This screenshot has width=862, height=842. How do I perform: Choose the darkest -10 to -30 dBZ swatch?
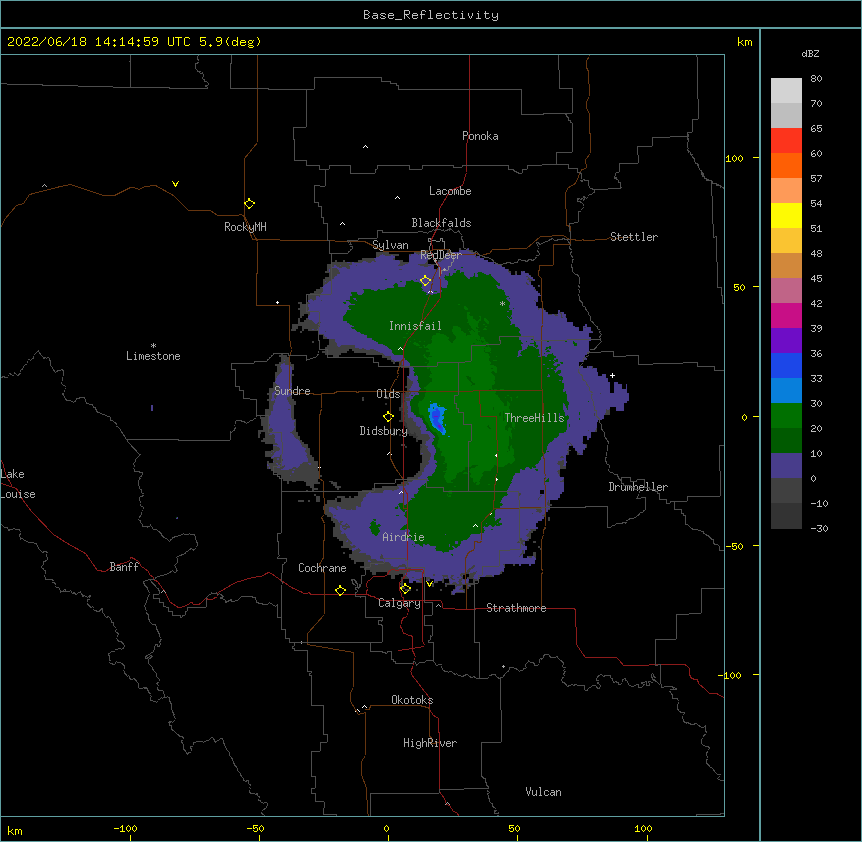786,516
